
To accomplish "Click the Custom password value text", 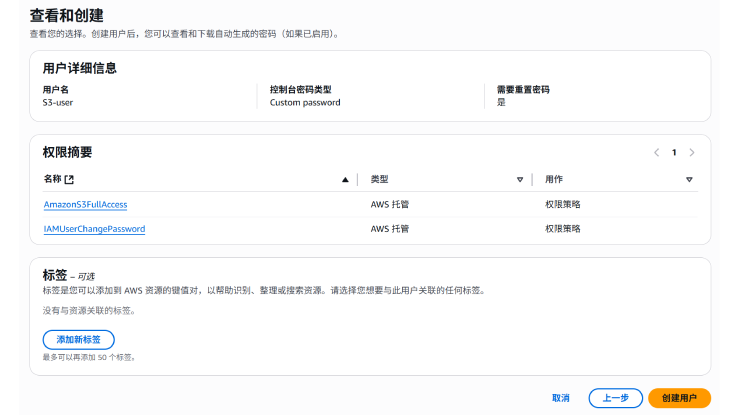I will tap(305, 102).
